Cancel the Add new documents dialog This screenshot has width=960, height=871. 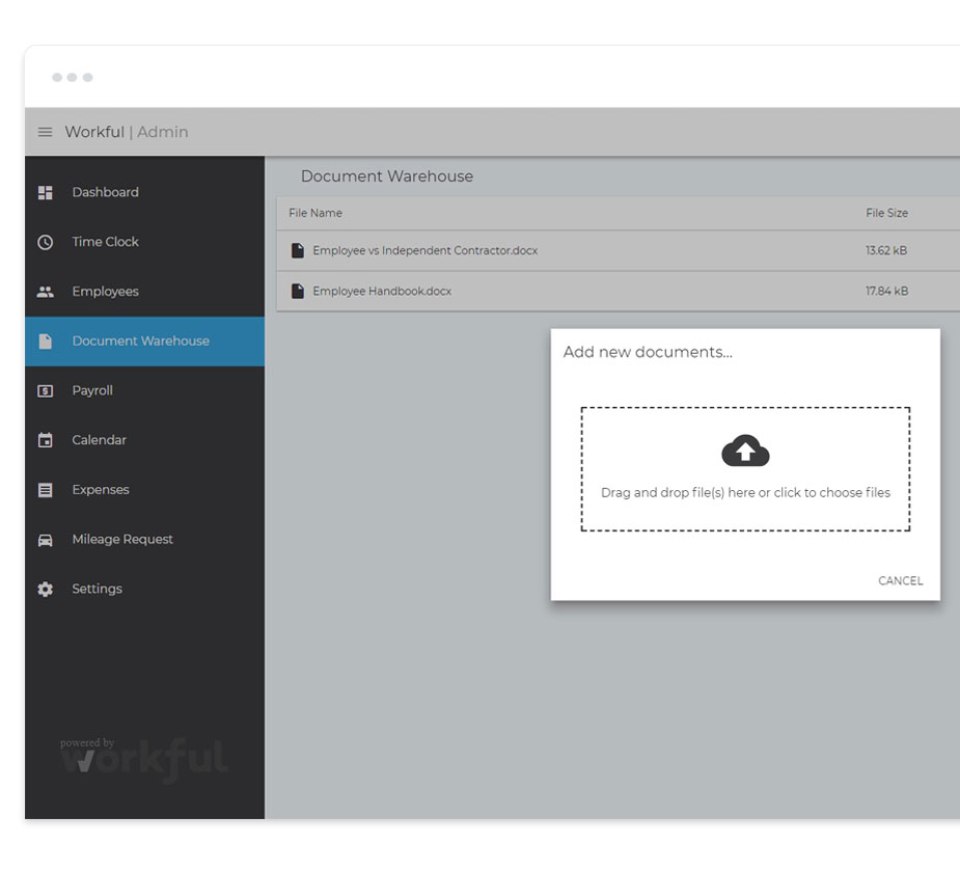click(900, 581)
